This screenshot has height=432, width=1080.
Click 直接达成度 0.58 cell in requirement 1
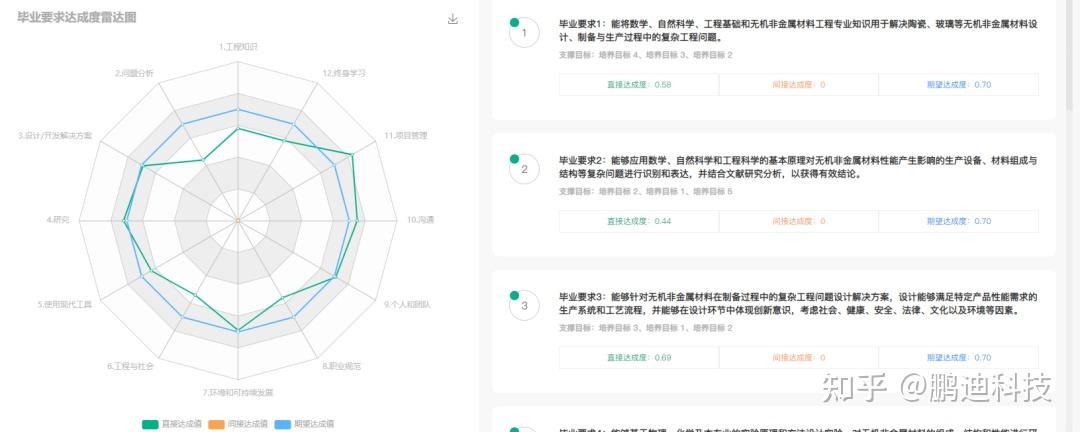click(638, 85)
